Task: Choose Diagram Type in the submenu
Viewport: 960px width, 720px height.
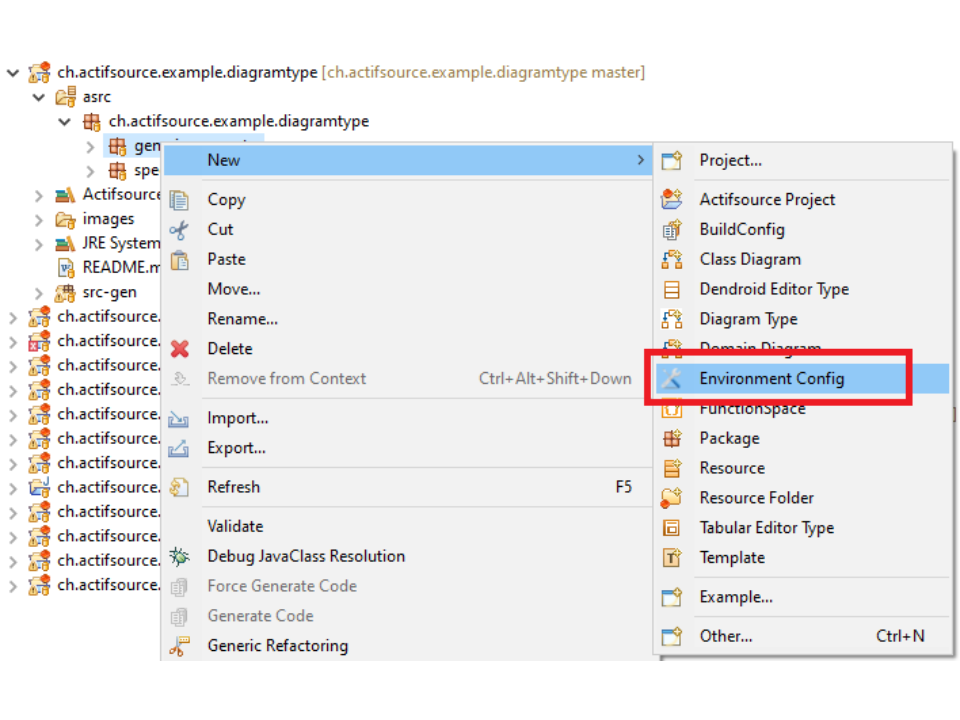Action: [x=748, y=319]
